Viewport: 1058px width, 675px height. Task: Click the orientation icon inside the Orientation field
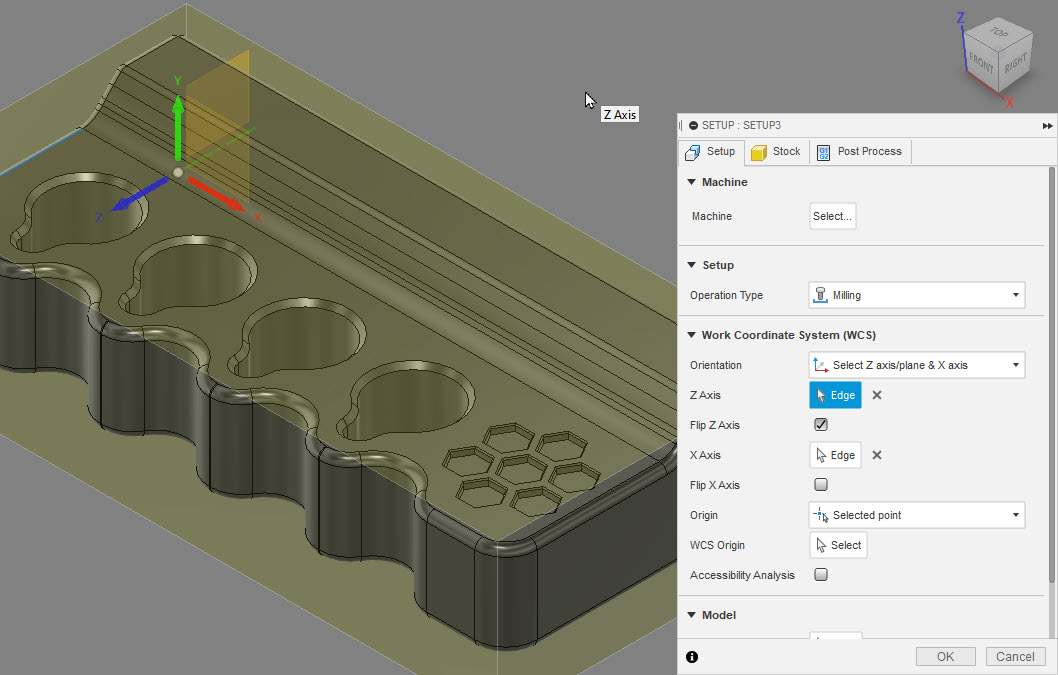822,364
